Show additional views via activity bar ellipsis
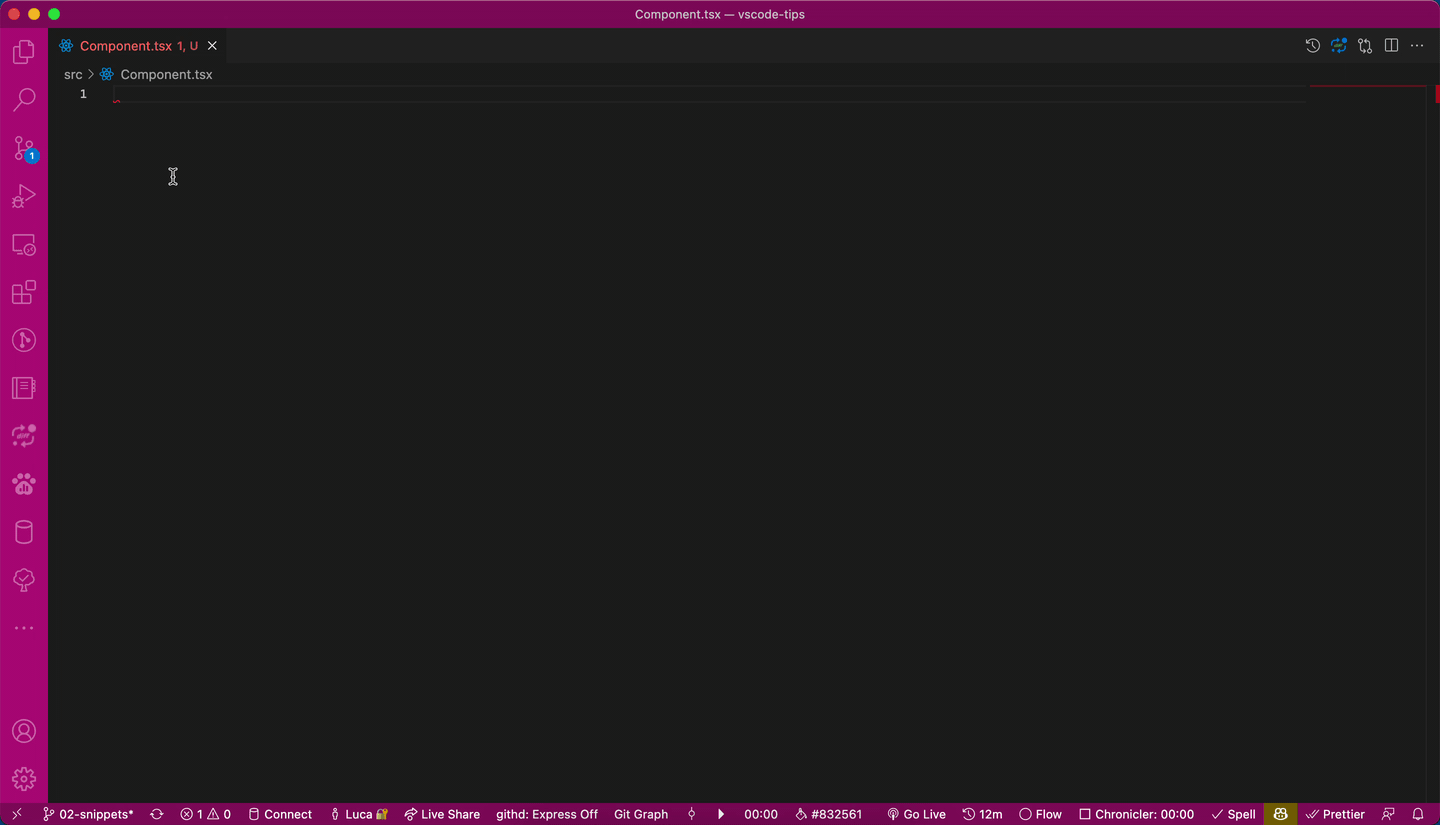Image resolution: width=1440 pixels, height=825 pixels. coord(24,628)
